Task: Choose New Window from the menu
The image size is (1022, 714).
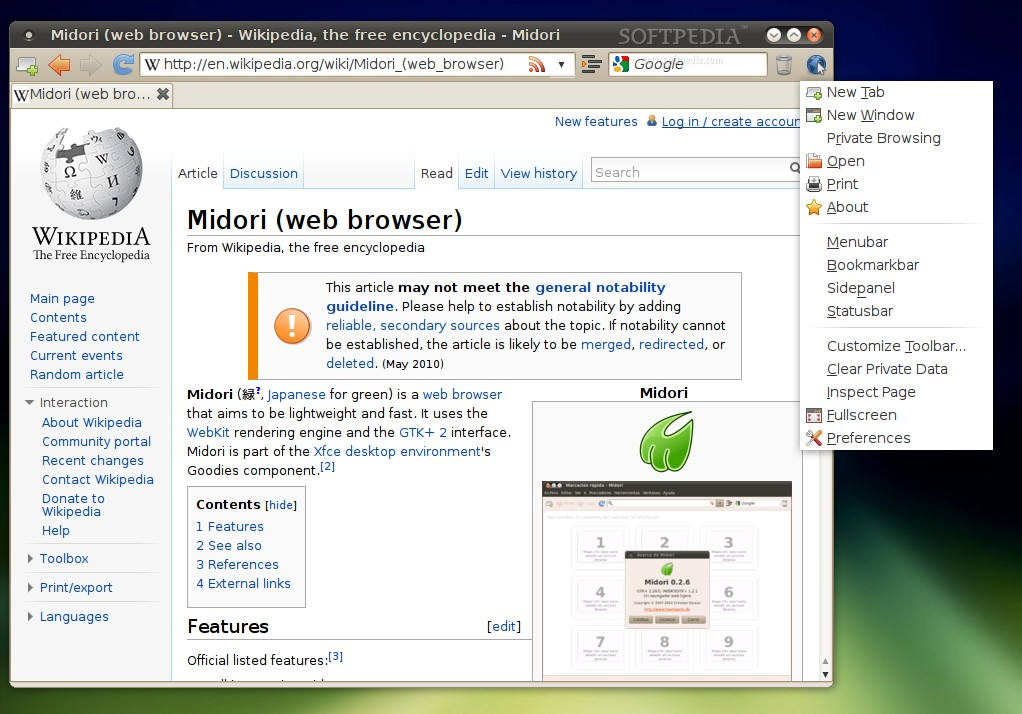Action: (x=896, y=115)
